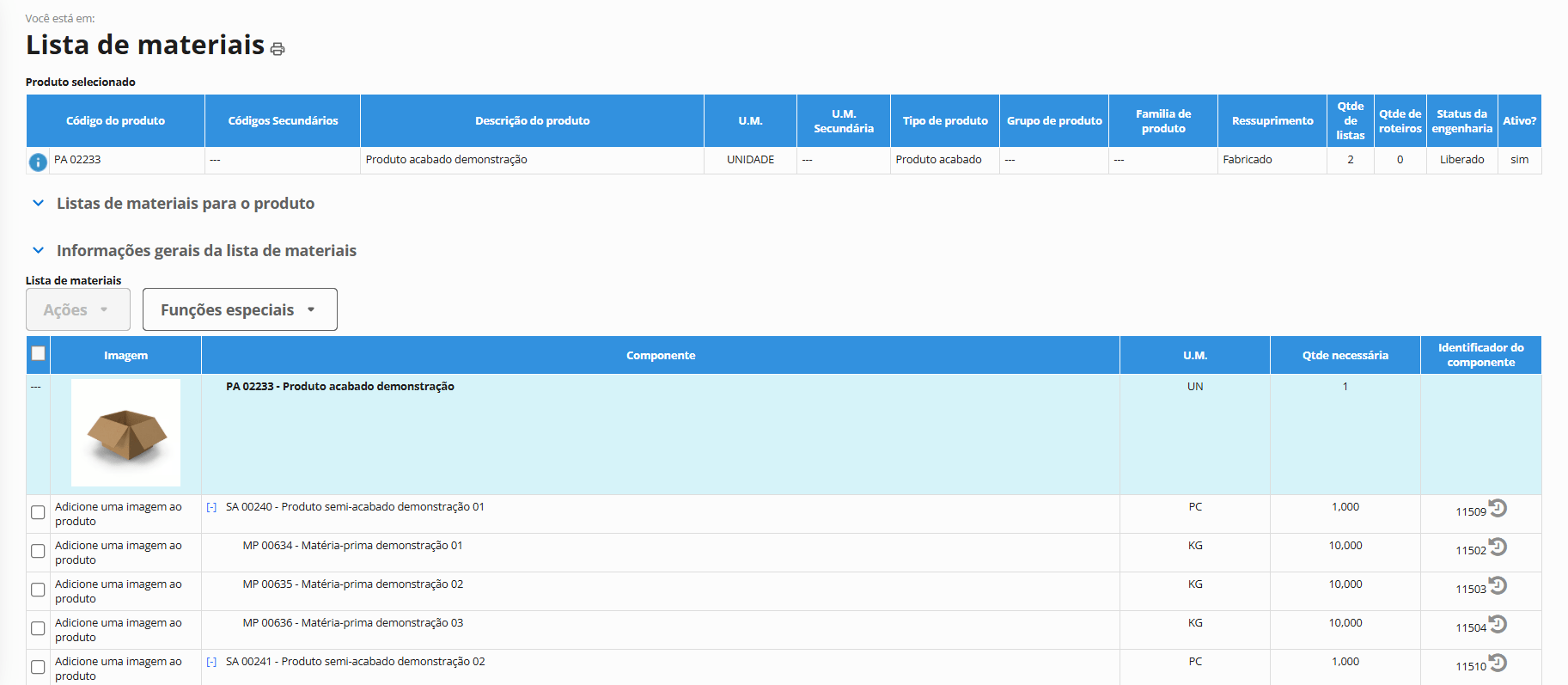1568x685 pixels.
Task: Collapse 'Listas de materiais para o produto' section
Action: click(x=38, y=204)
